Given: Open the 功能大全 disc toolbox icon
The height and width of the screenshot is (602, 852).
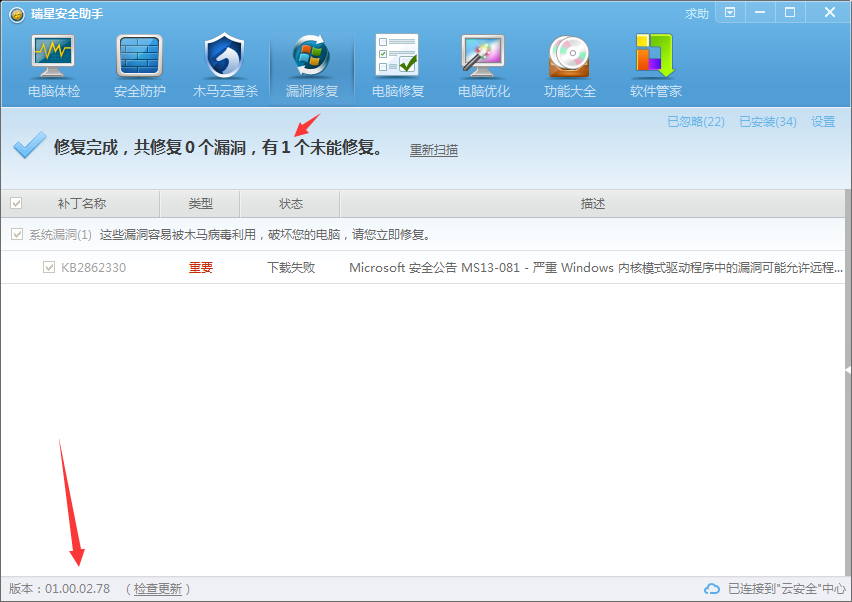Looking at the screenshot, I should point(569,57).
